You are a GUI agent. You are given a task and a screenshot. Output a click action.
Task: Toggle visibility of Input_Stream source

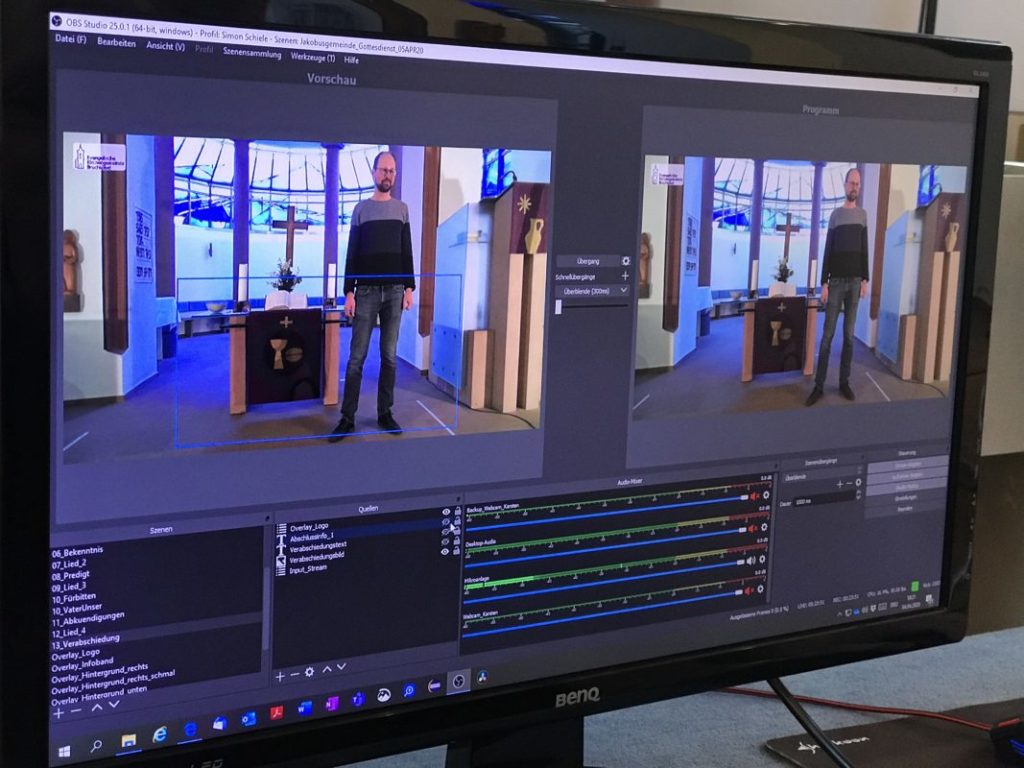(x=446, y=550)
